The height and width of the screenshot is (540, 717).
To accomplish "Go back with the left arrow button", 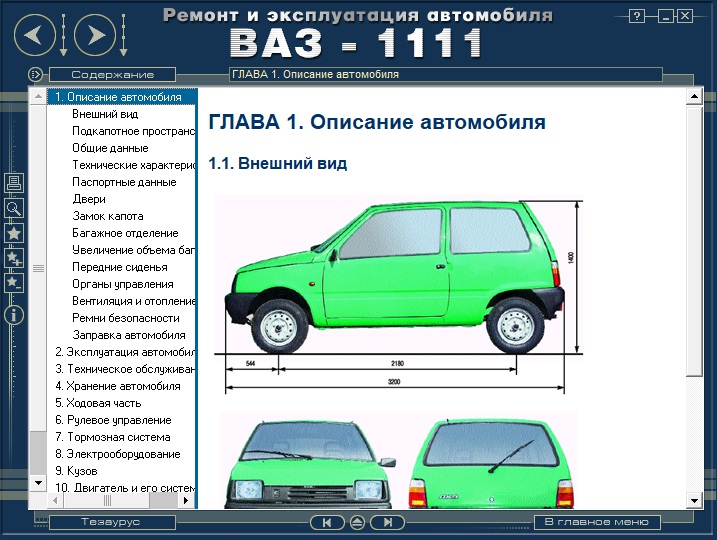I will pyautogui.click(x=35, y=35).
